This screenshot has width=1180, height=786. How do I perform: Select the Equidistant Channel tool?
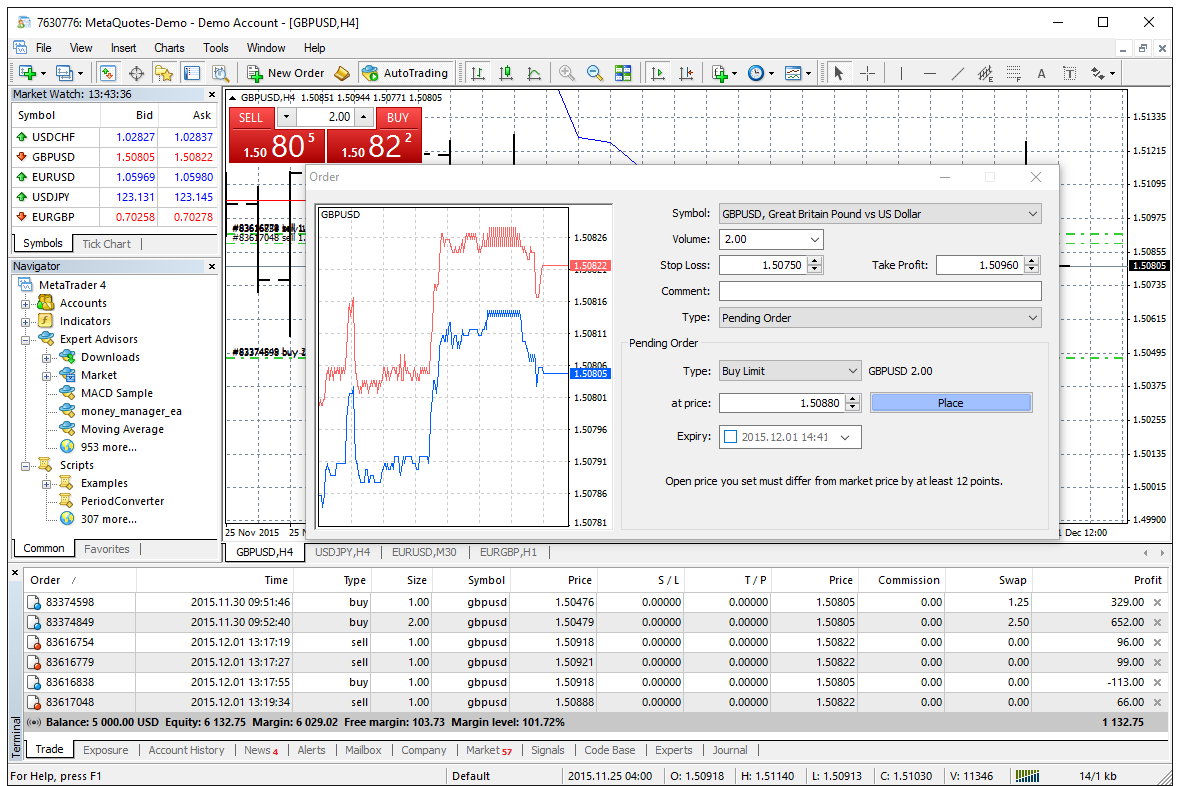point(985,73)
